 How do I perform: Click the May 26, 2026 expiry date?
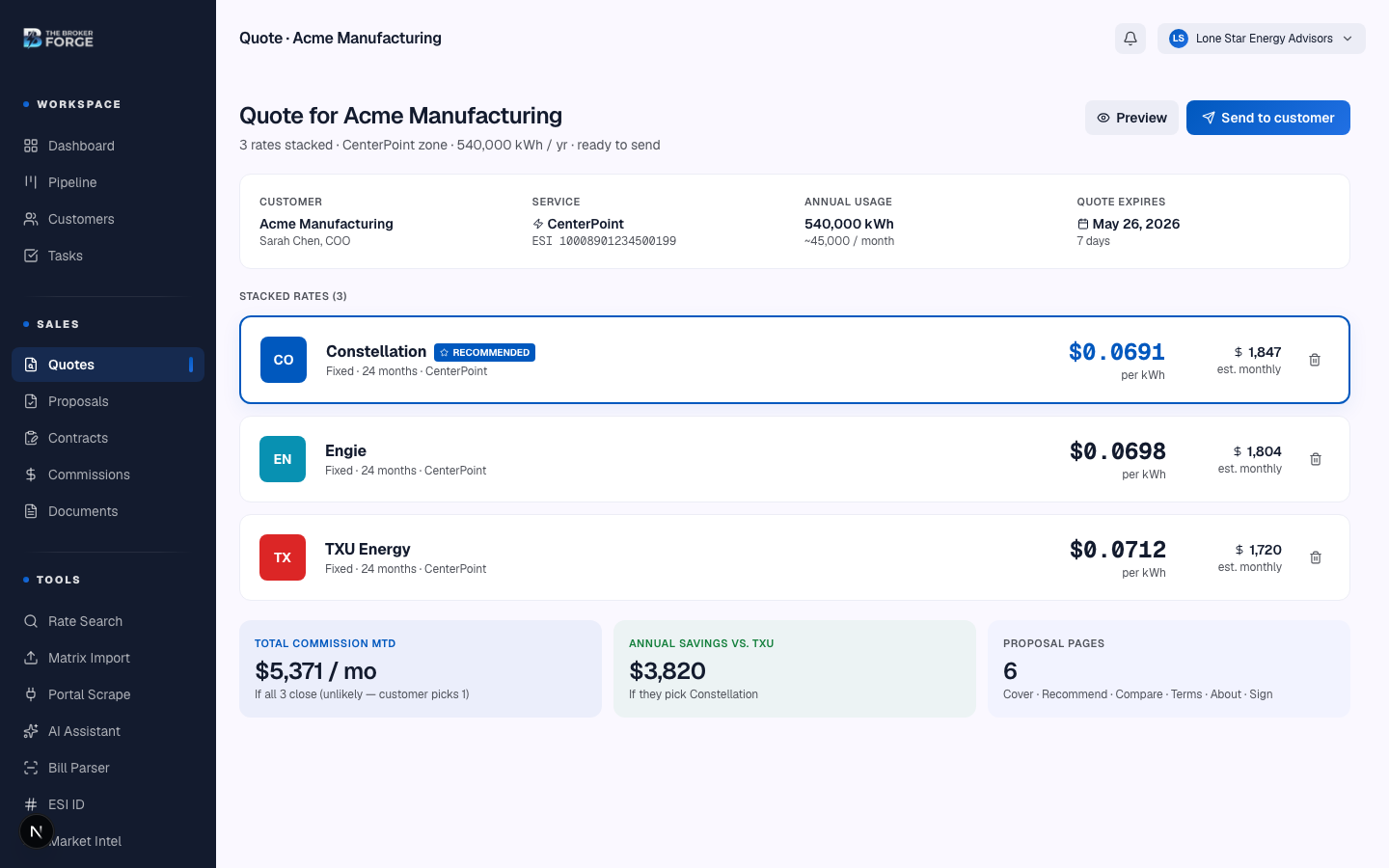pos(1135,224)
